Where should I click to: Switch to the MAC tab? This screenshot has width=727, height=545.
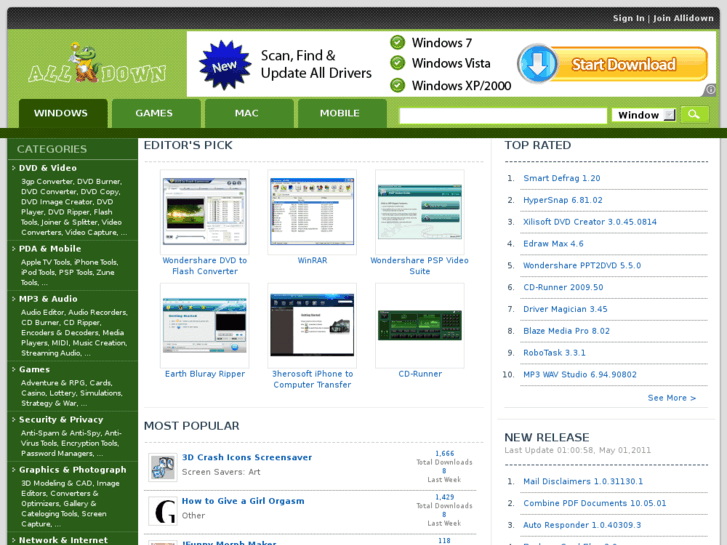[x=247, y=113]
